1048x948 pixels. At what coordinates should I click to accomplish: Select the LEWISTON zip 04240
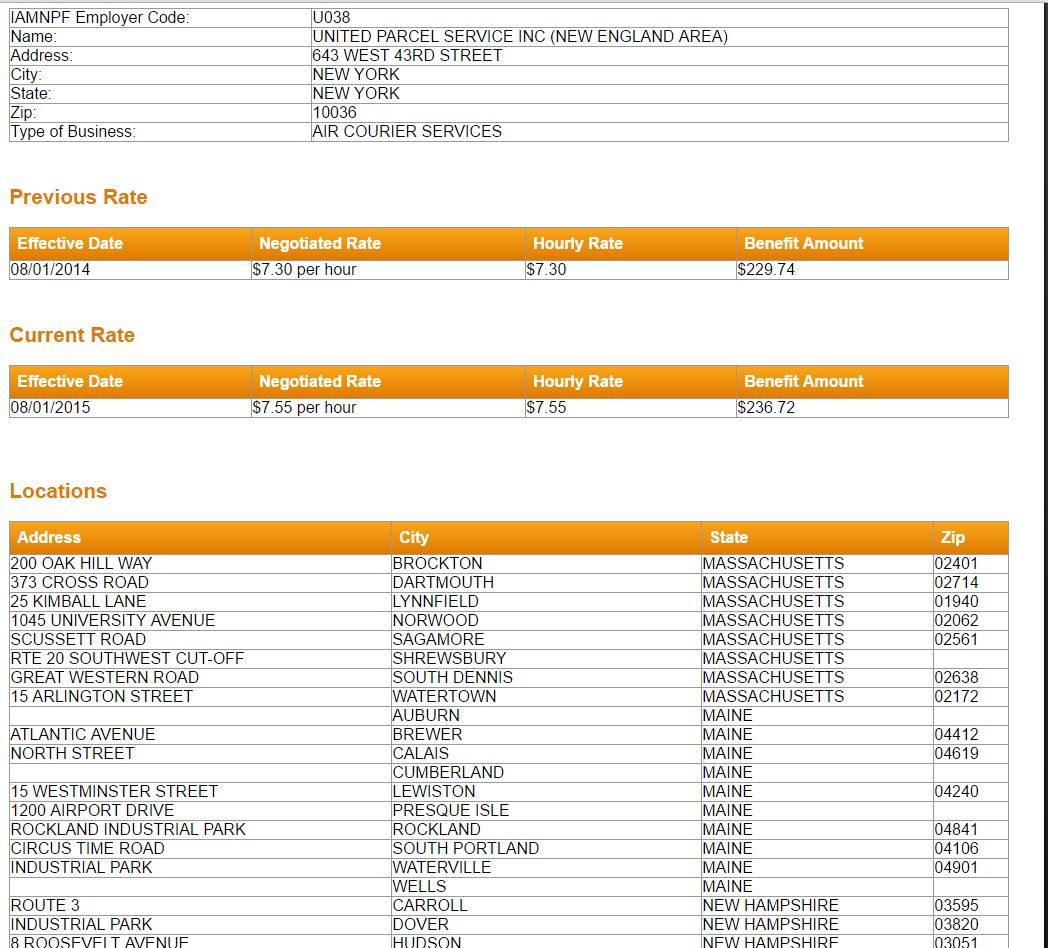click(x=956, y=791)
